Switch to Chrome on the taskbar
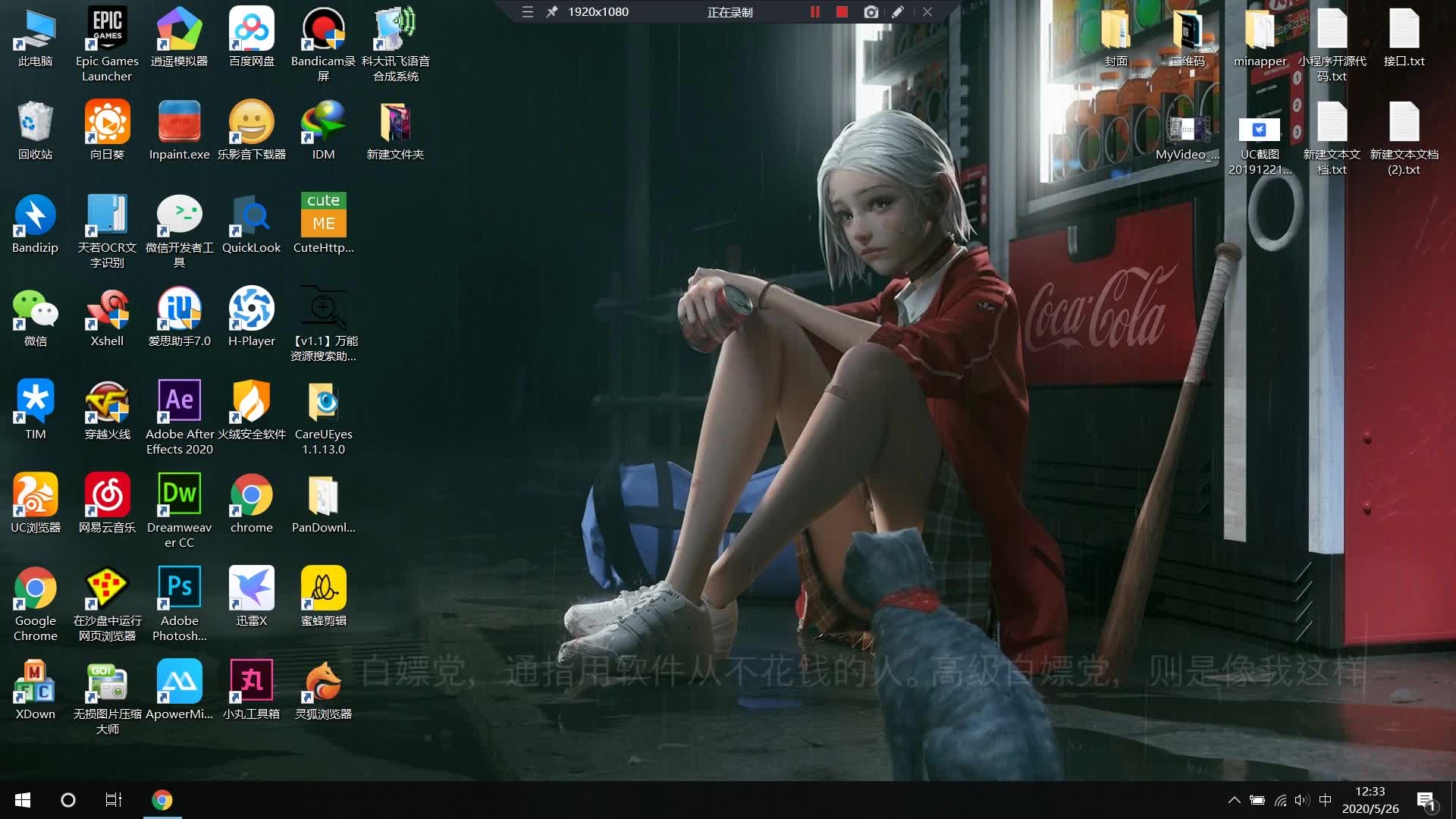The image size is (1456, 819). pos(162,800)
